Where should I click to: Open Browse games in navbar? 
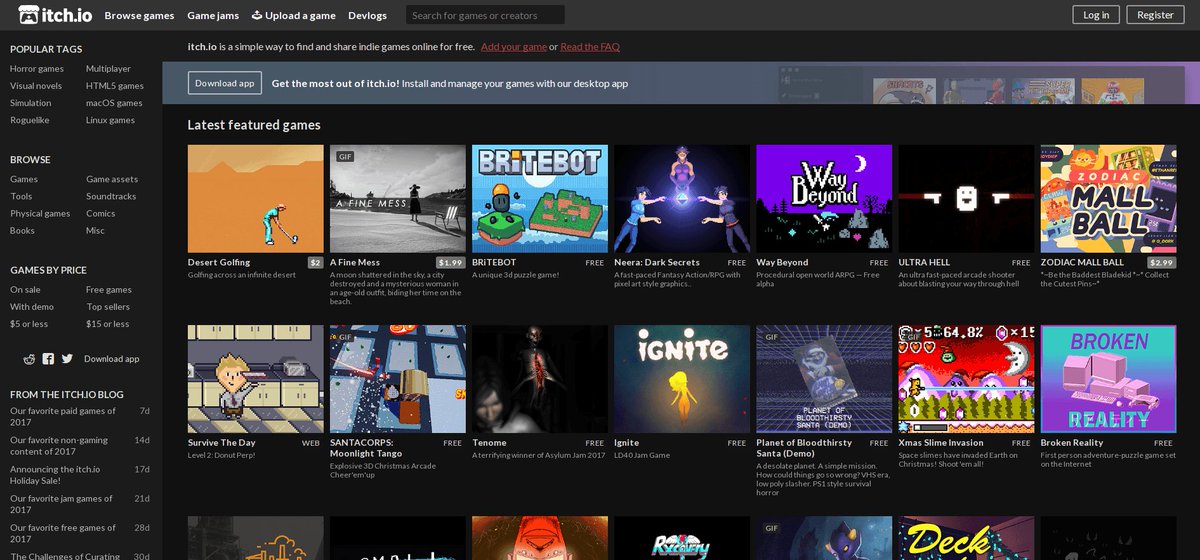pos(139,15)
